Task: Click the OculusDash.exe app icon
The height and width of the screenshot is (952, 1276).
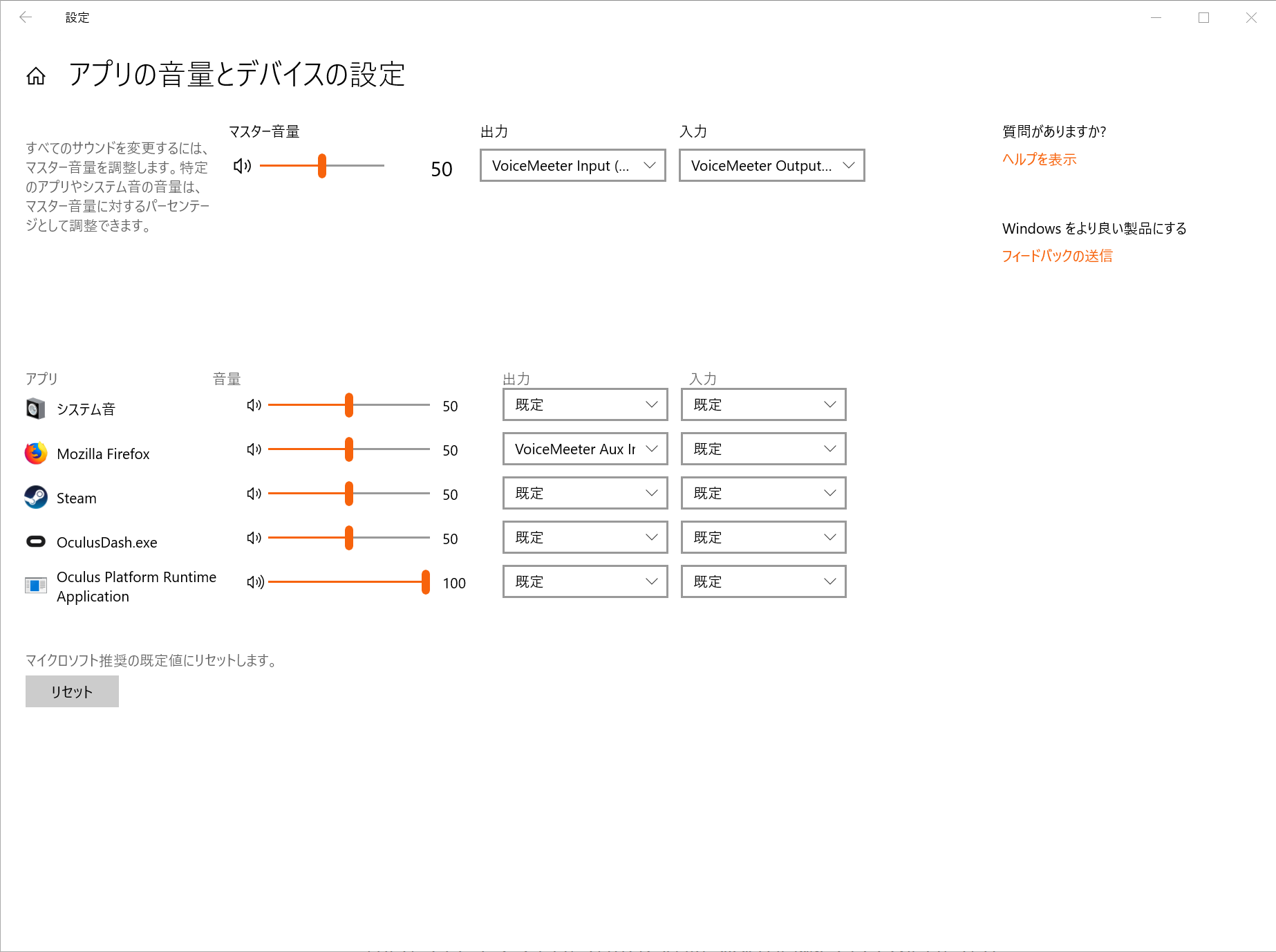Action: 36,541
